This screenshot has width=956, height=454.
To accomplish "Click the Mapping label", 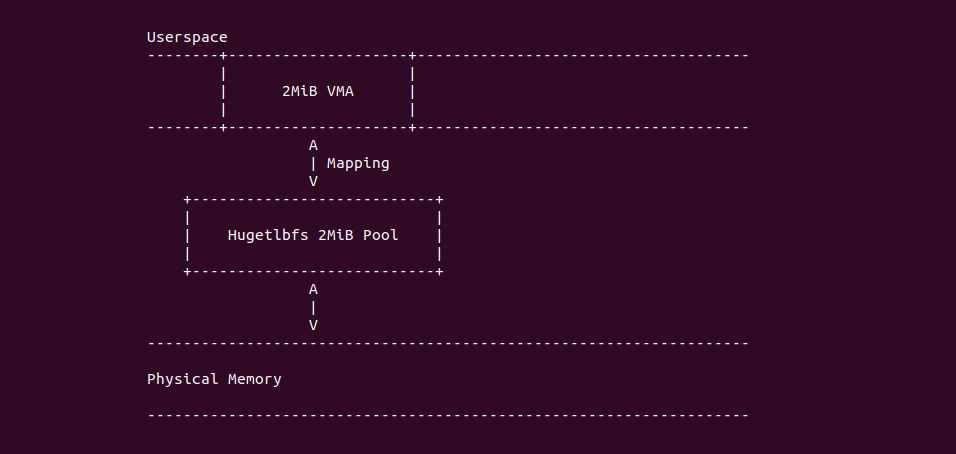I will point(358,163).
